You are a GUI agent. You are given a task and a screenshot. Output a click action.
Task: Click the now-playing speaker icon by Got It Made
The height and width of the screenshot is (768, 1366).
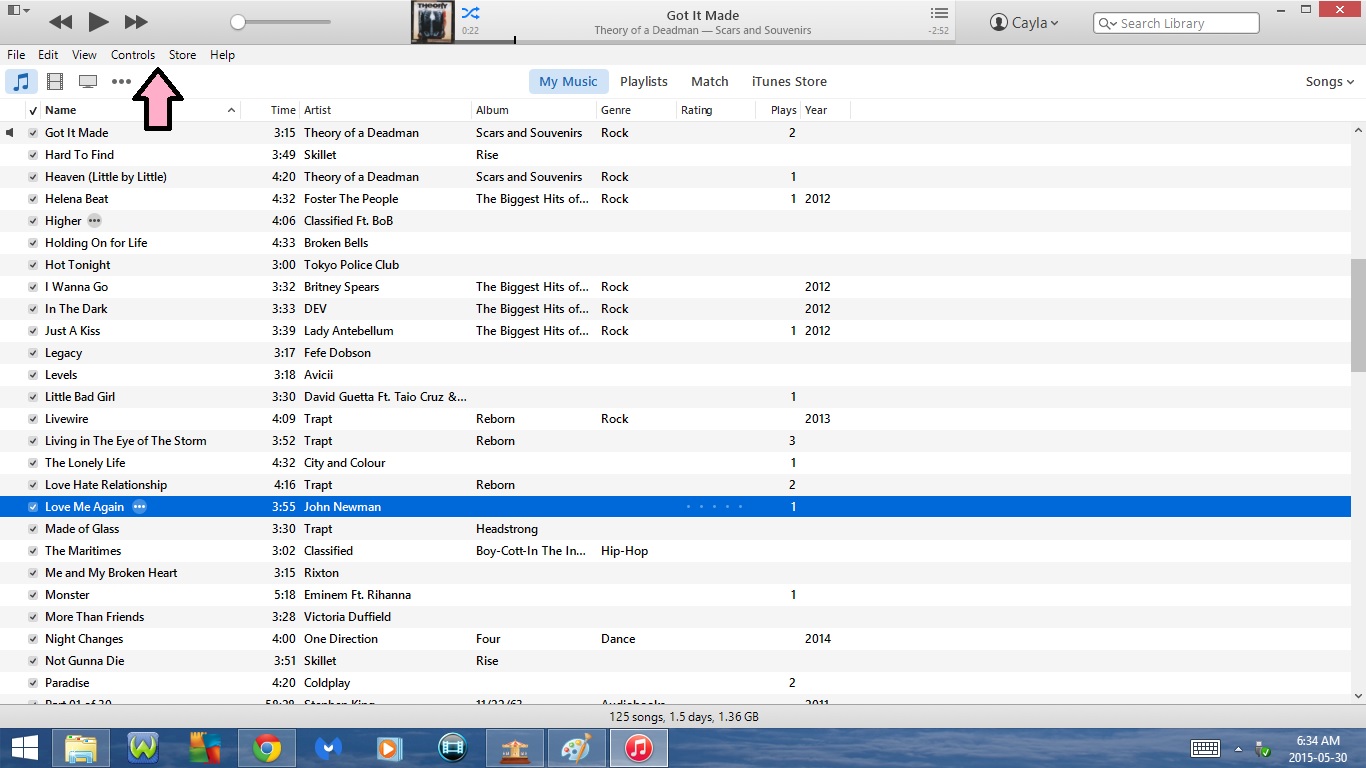11,133
